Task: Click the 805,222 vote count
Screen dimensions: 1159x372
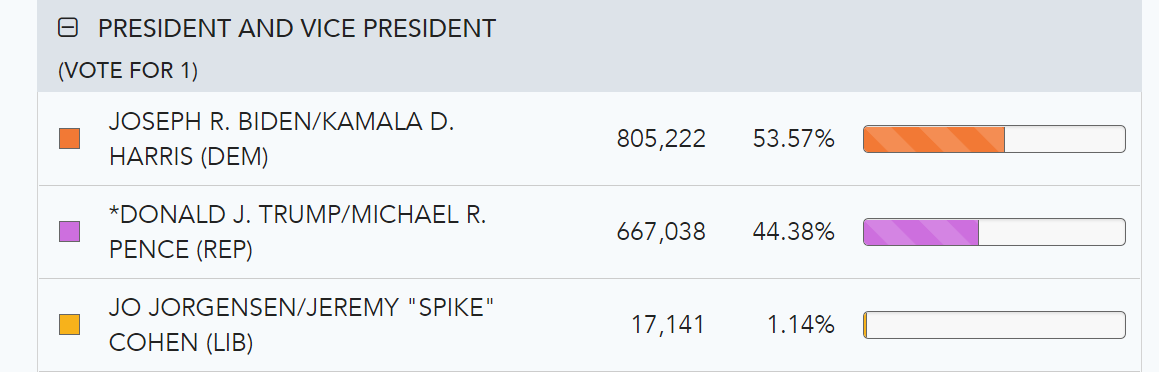Action: click(x=661, y=139)
